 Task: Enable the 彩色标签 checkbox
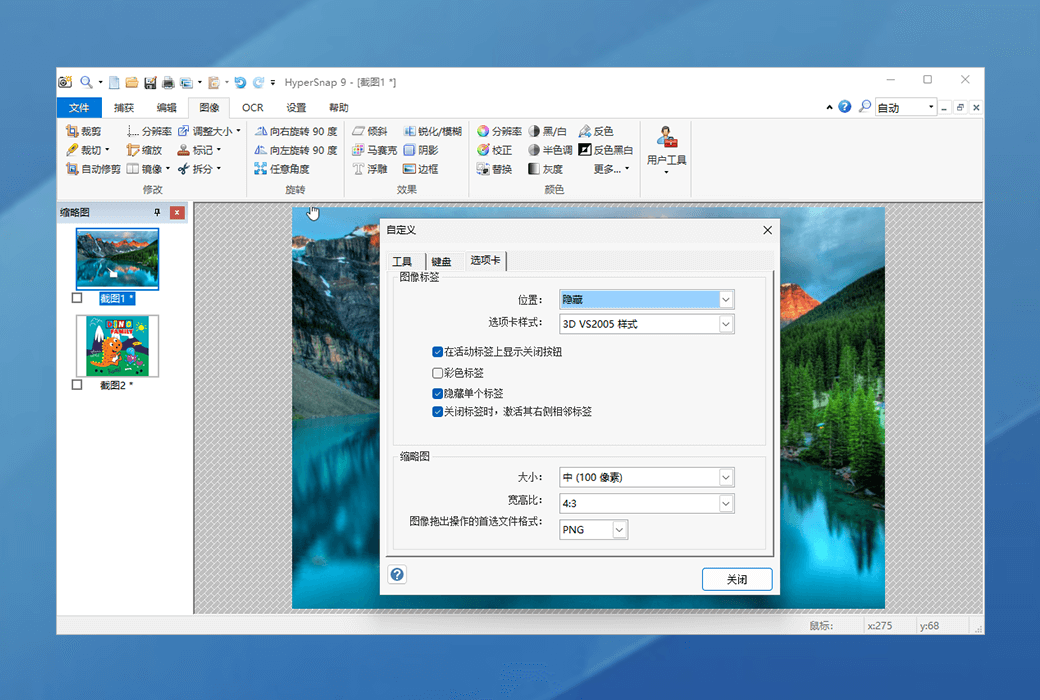[438, 373]
